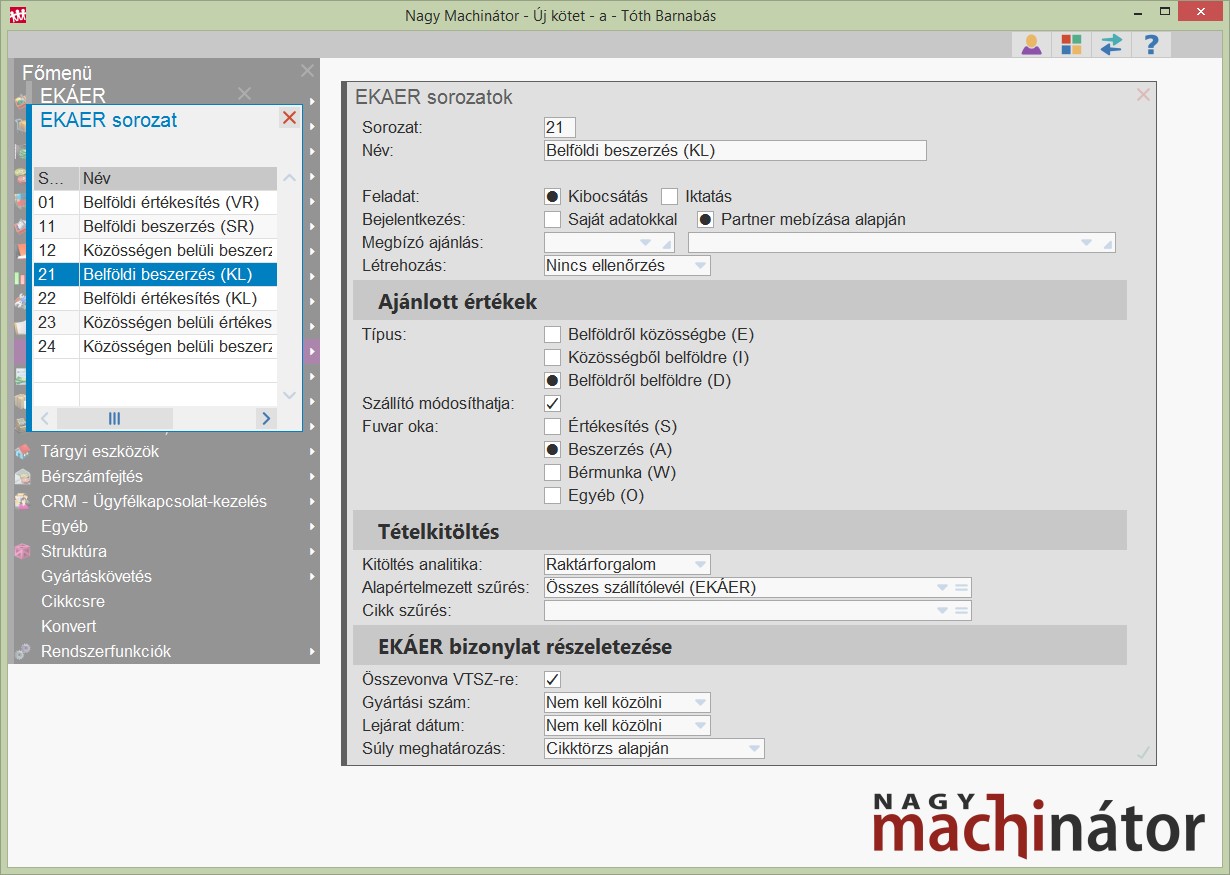Image resolution: width=1230 pixels, height=875 pixels.
Task: Sort list by Név column header
Action: click(178, 179)
